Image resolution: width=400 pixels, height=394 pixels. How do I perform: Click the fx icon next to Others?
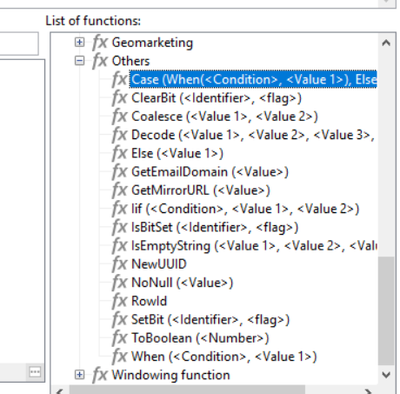[100, 61]
